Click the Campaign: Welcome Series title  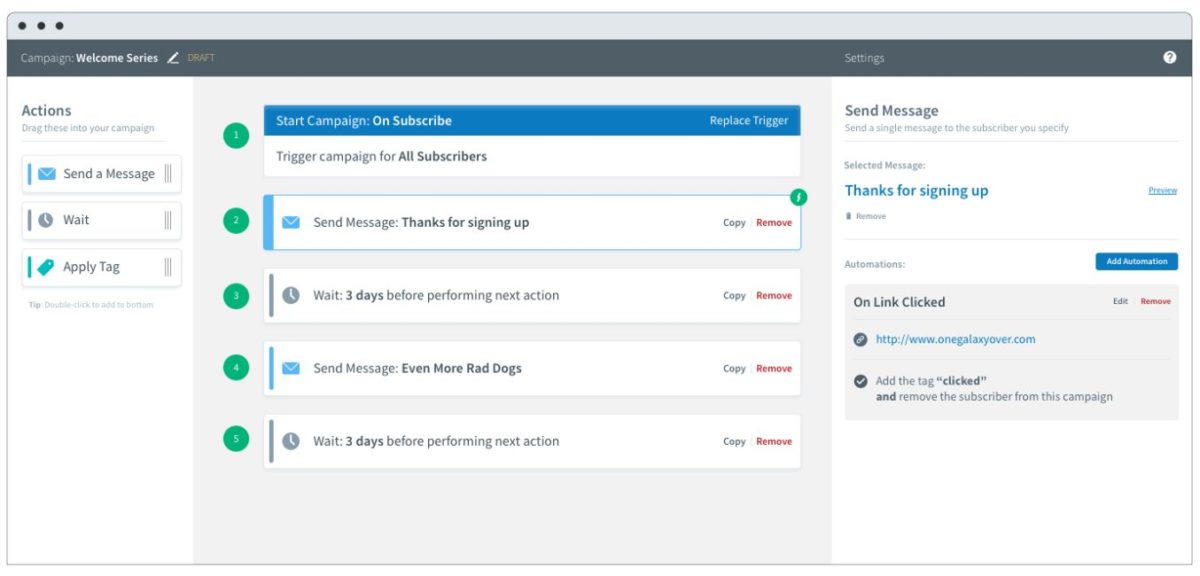89,58
